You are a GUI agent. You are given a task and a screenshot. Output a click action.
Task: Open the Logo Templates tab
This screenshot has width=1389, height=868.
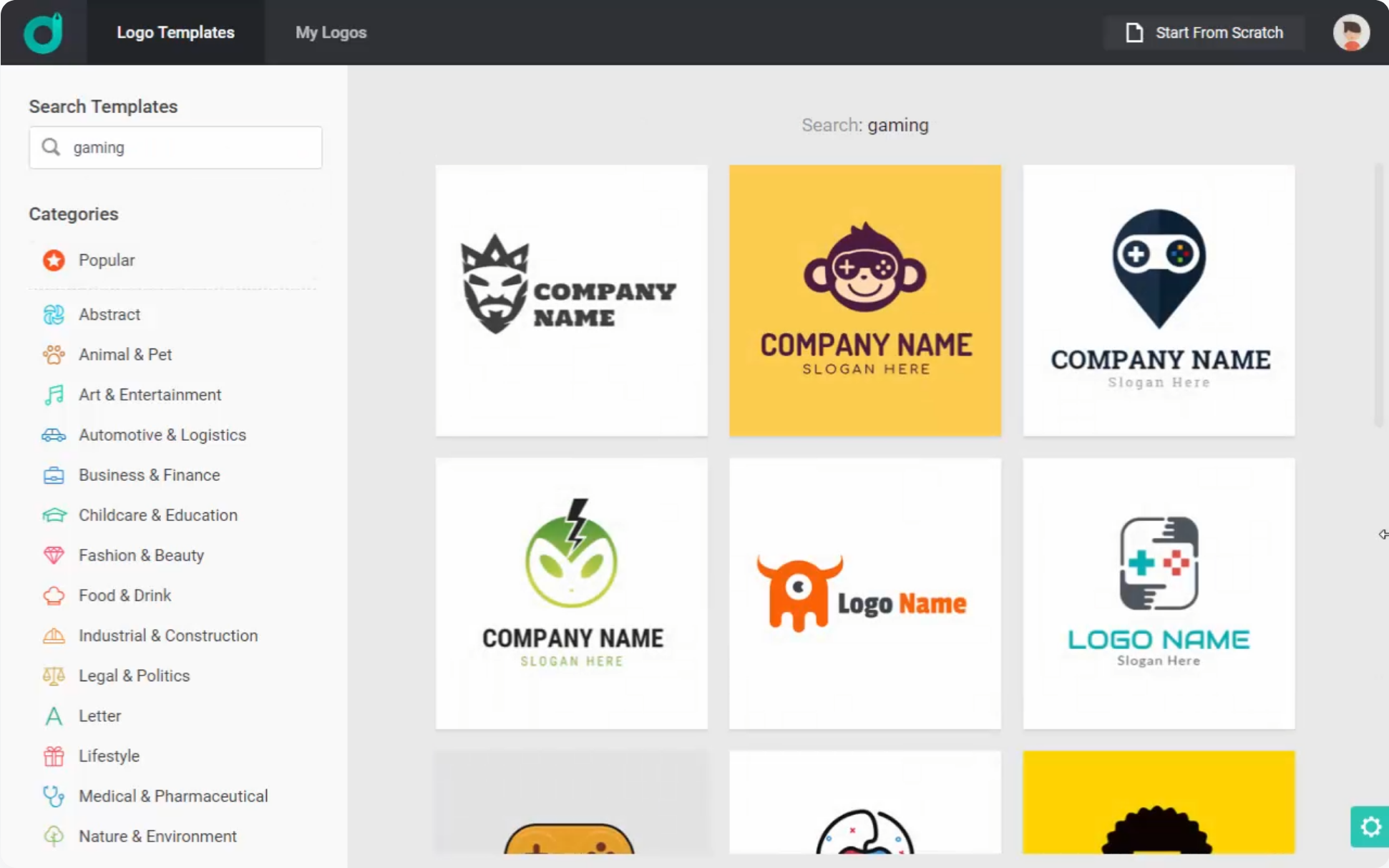(175, 32)
